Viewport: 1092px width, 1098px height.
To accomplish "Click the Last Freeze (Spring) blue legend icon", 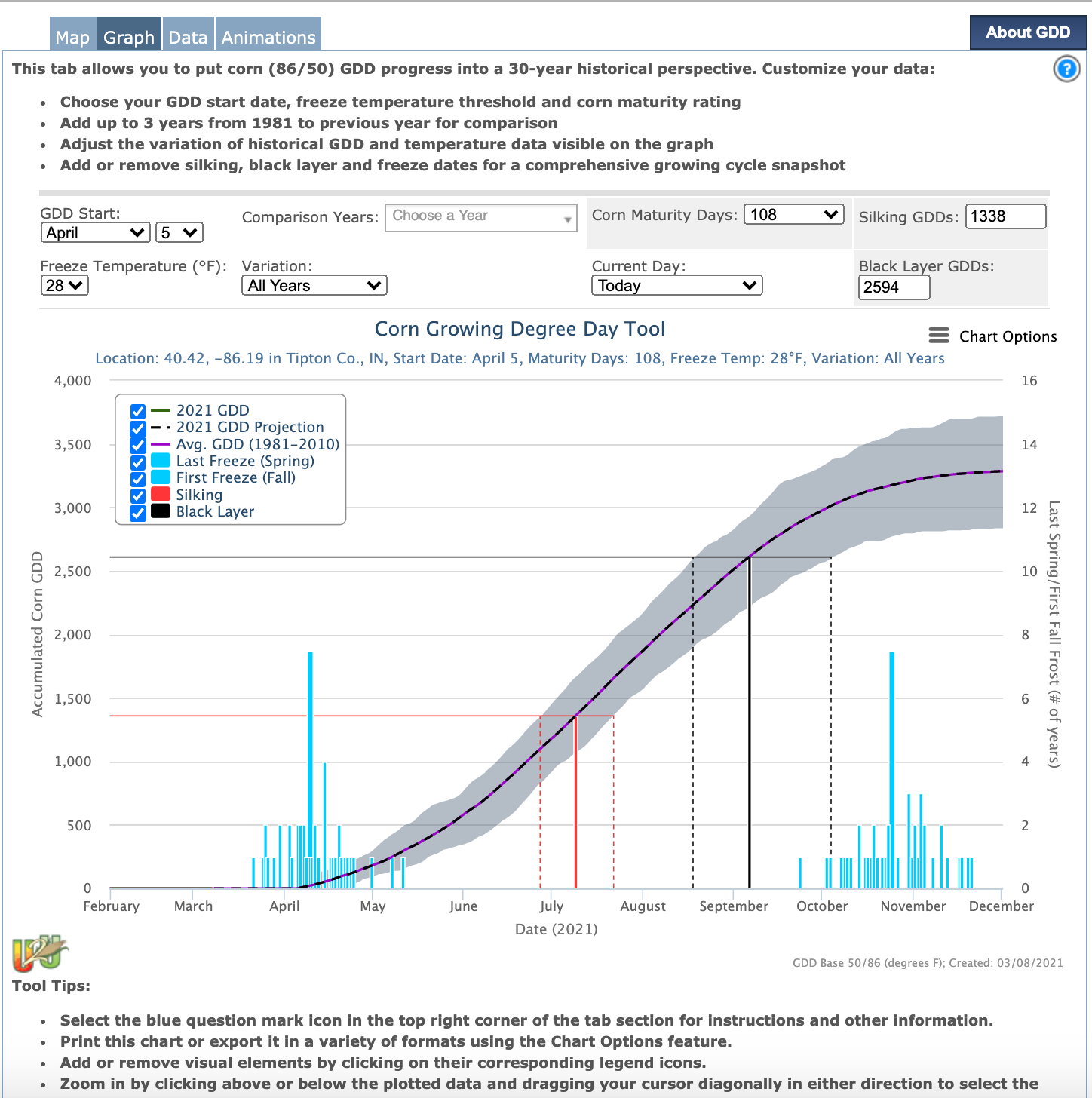I will click(160, 461).
